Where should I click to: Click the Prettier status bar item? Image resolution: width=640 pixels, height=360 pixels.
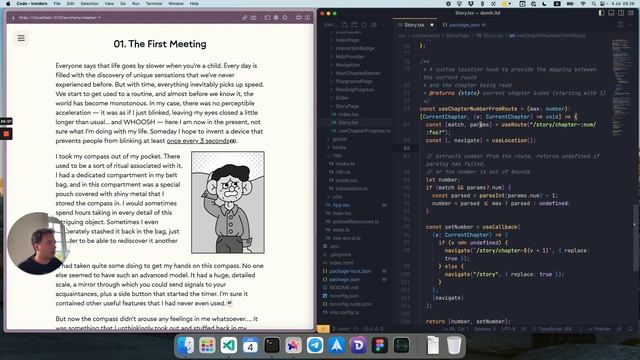[x=600, y=329]
